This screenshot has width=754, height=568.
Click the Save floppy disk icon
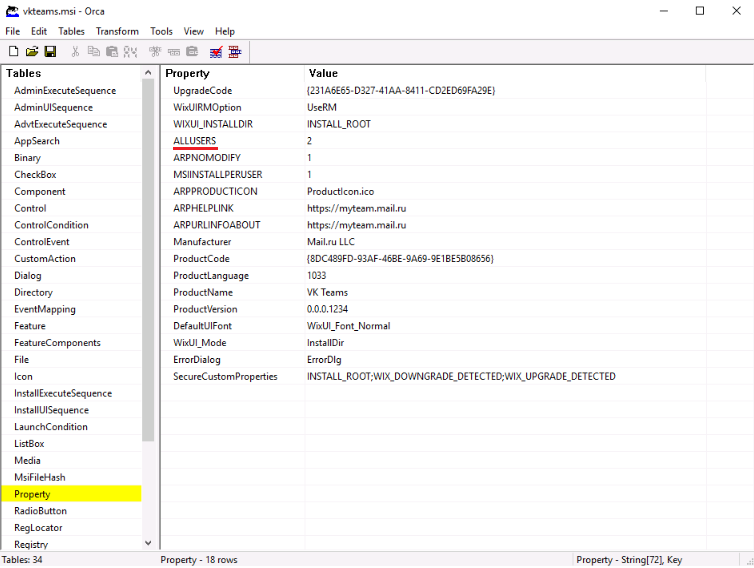coord(49,51)
